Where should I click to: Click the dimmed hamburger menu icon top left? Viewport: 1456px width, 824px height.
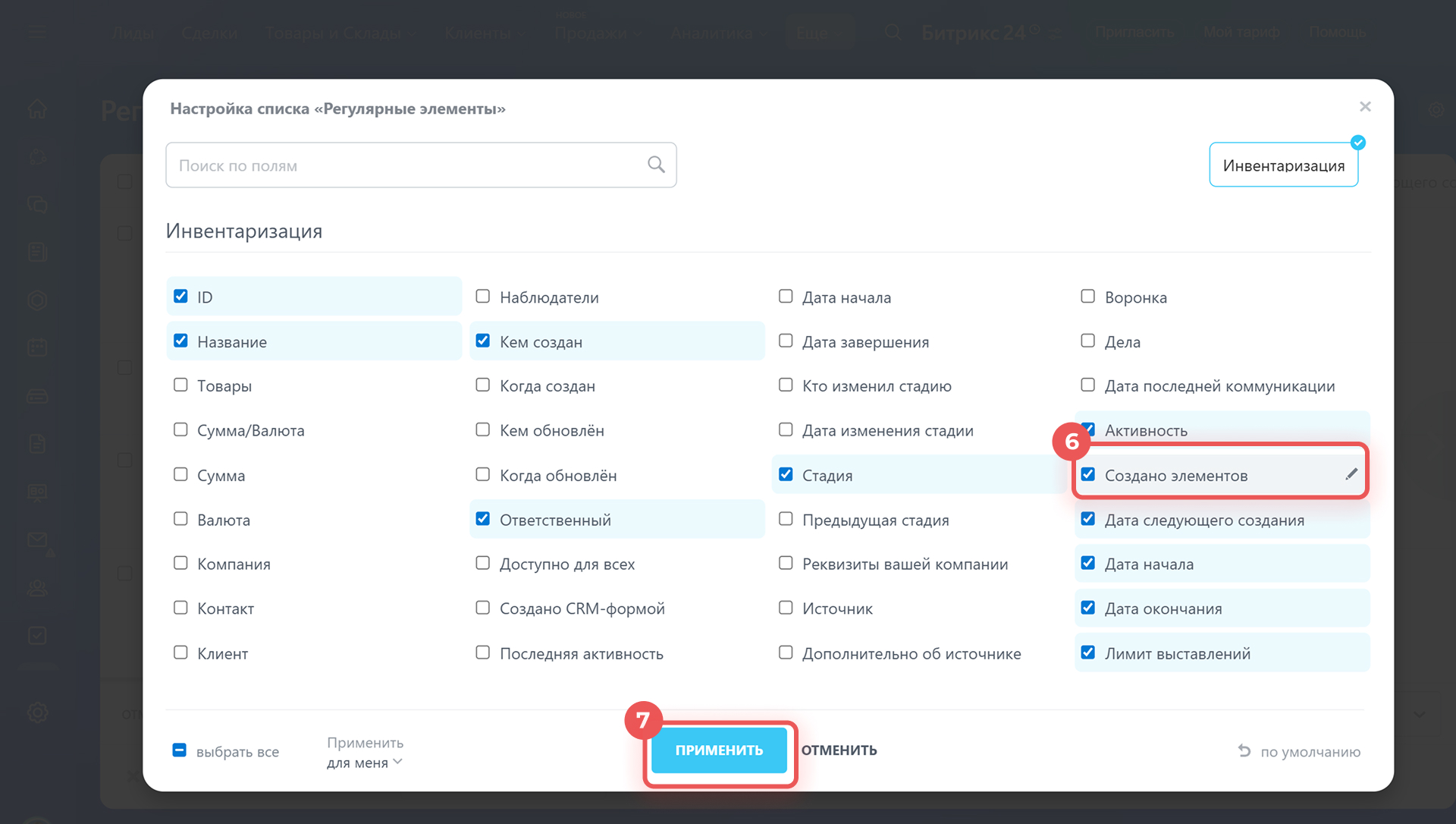(37, 33)
